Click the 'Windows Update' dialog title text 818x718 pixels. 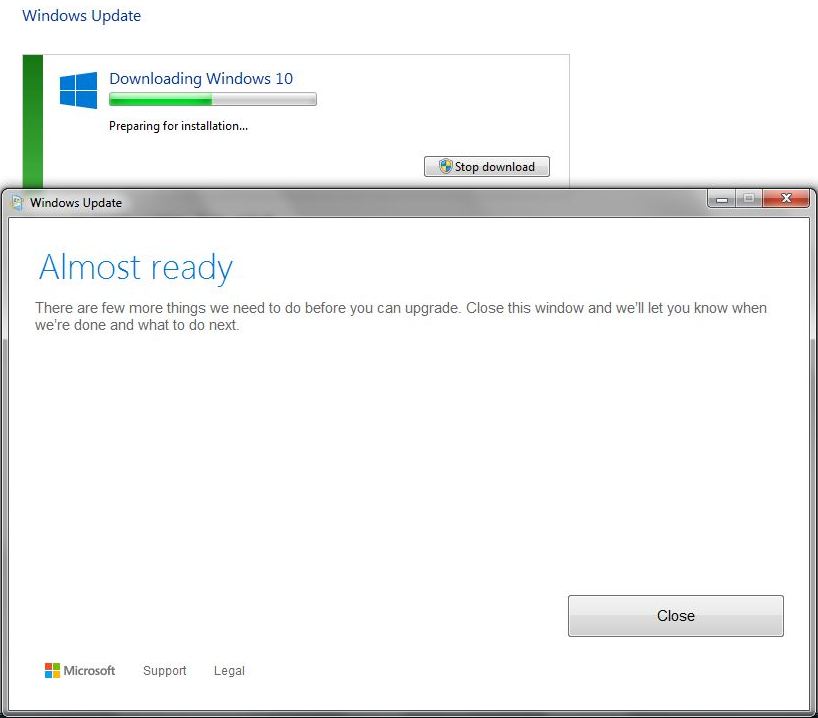76,202
